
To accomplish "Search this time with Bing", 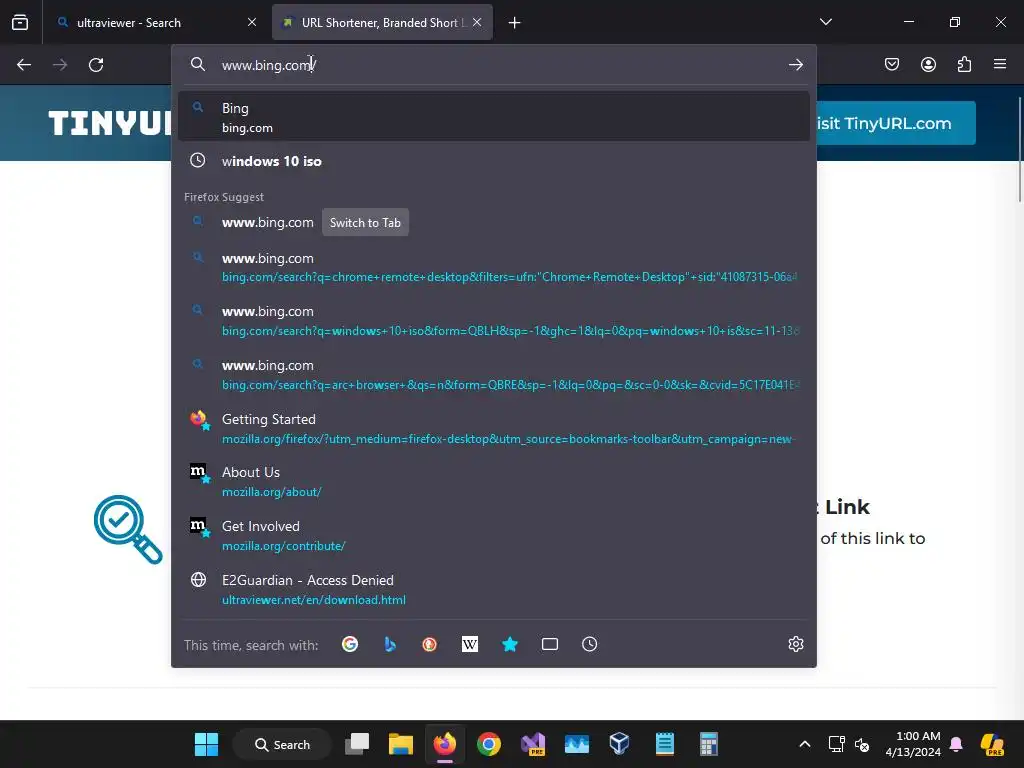I will pyautogui.click(x=390, y=645).
